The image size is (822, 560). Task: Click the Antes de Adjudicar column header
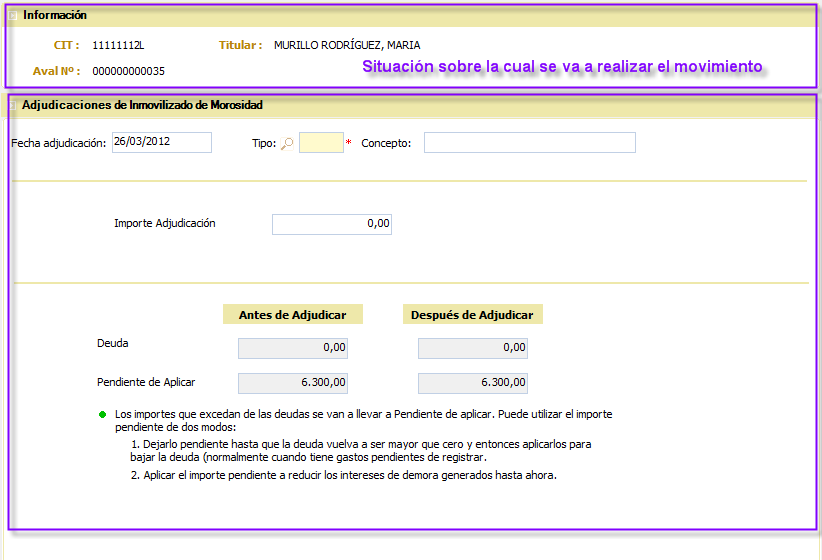[x=293, y=315]
